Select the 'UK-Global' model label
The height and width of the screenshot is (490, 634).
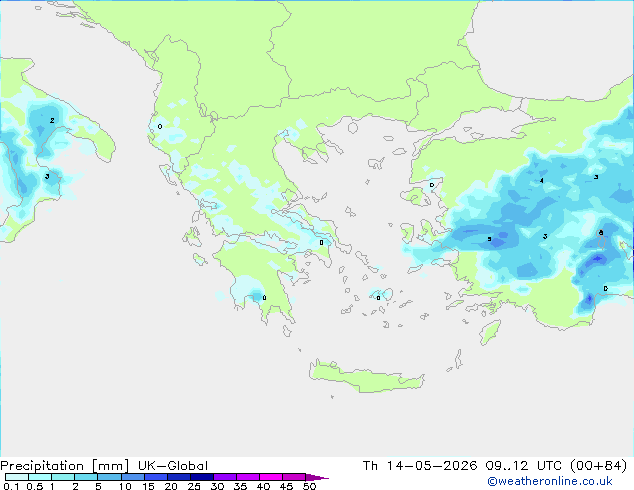173,466
